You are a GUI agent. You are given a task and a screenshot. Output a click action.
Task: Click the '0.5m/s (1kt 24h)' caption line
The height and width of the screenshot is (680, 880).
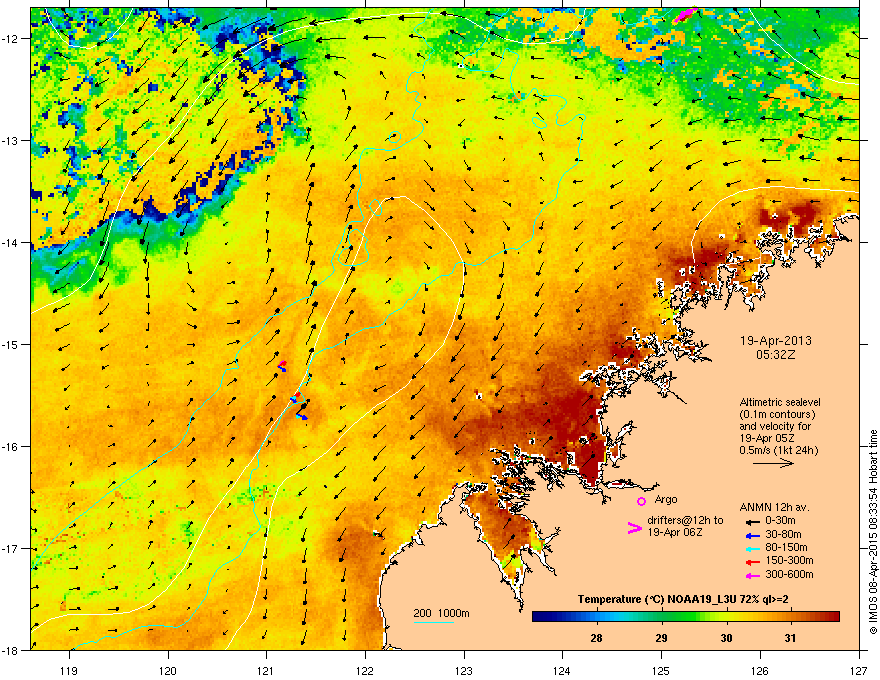778,450
